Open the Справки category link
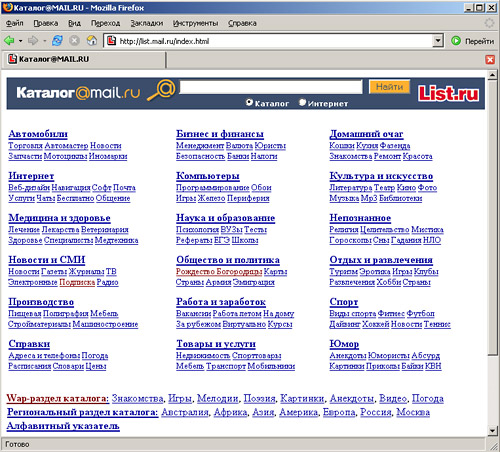The height and width of the screenshot is (452, 500). 29,344
